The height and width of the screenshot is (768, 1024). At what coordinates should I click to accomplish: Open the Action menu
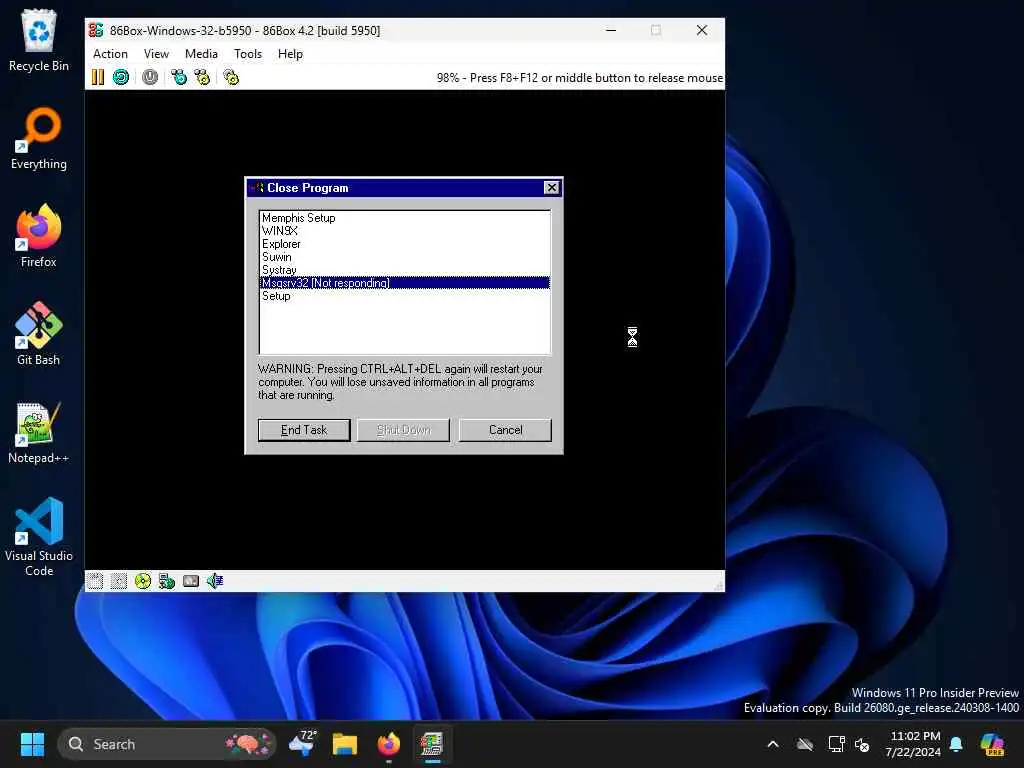click(x=110, y=54)
